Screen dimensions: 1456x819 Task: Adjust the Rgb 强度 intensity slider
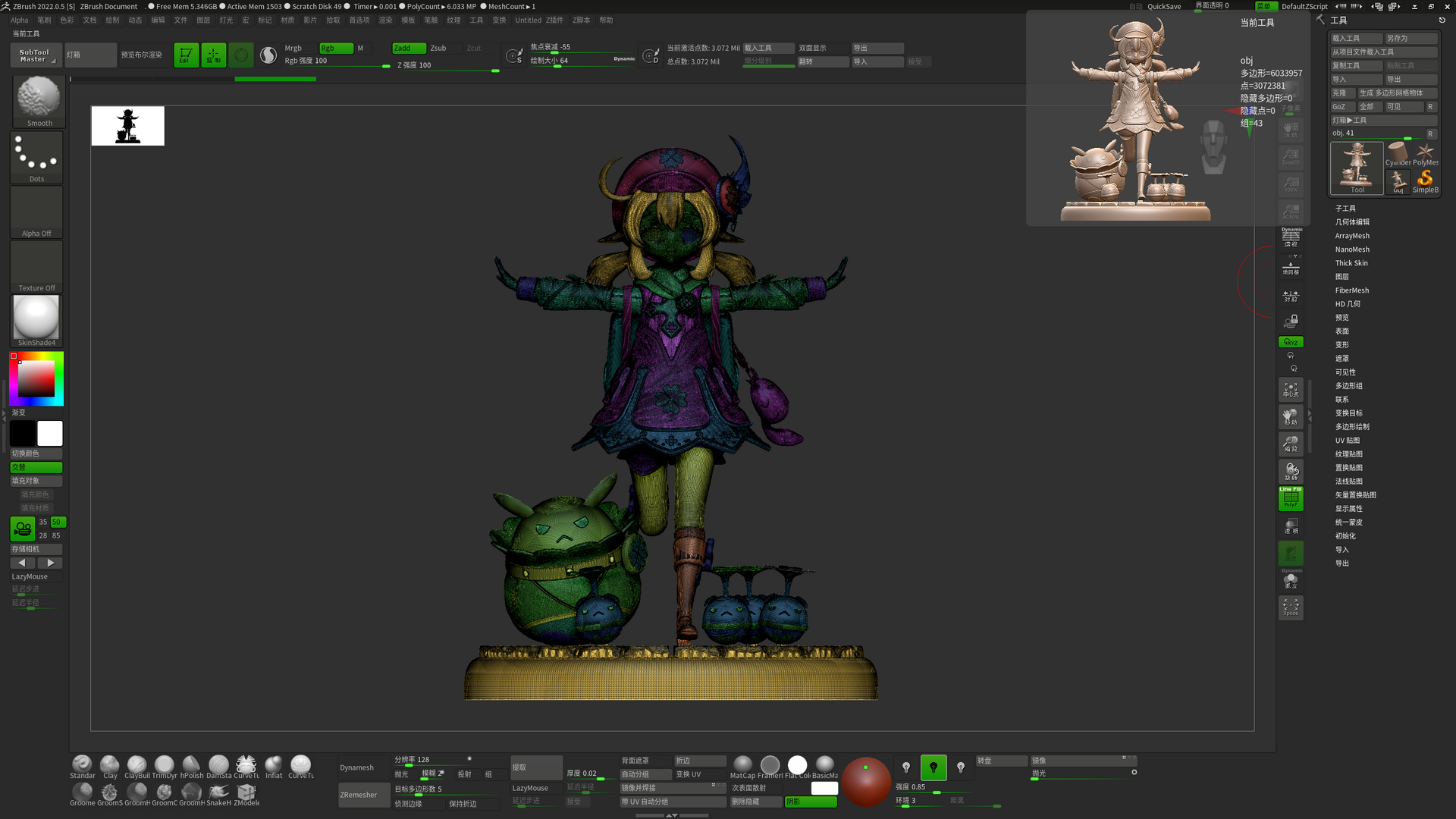[x=337, y=61]
